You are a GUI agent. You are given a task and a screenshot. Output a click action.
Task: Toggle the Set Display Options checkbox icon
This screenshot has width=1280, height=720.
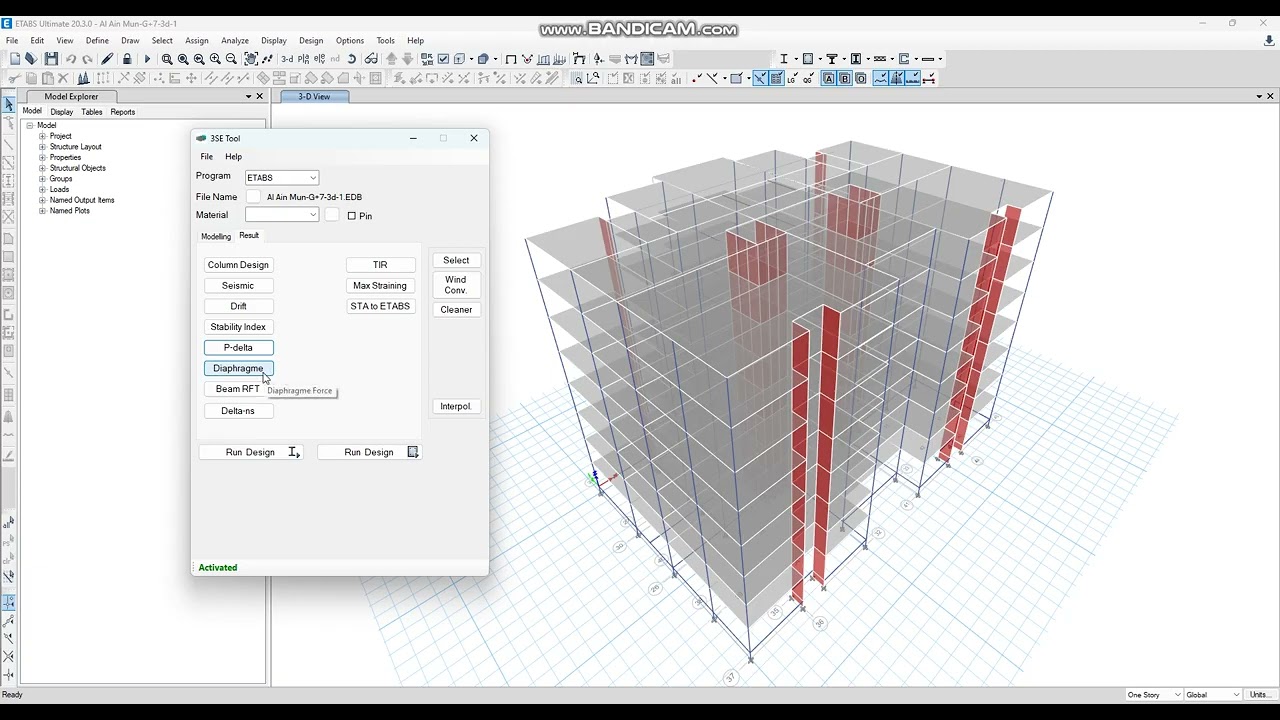[443, 59]
